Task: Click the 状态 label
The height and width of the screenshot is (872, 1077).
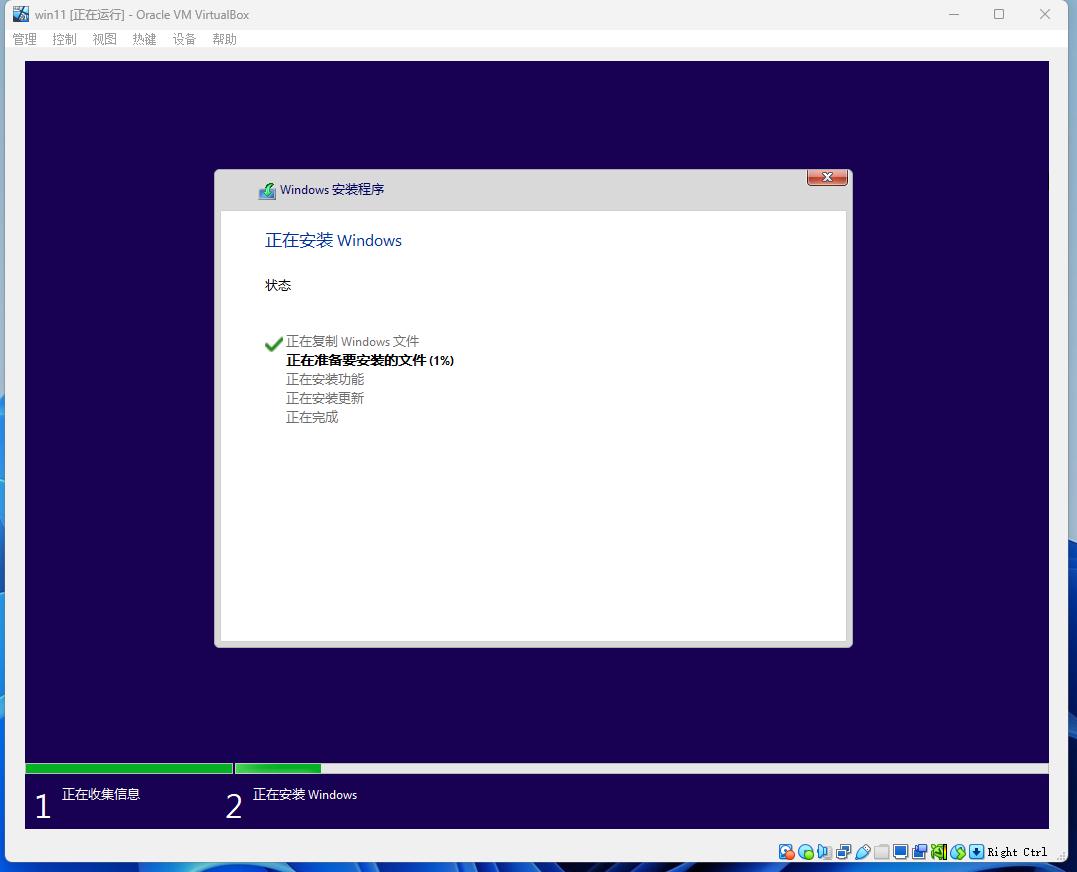Action: click(x=278, y=285)
